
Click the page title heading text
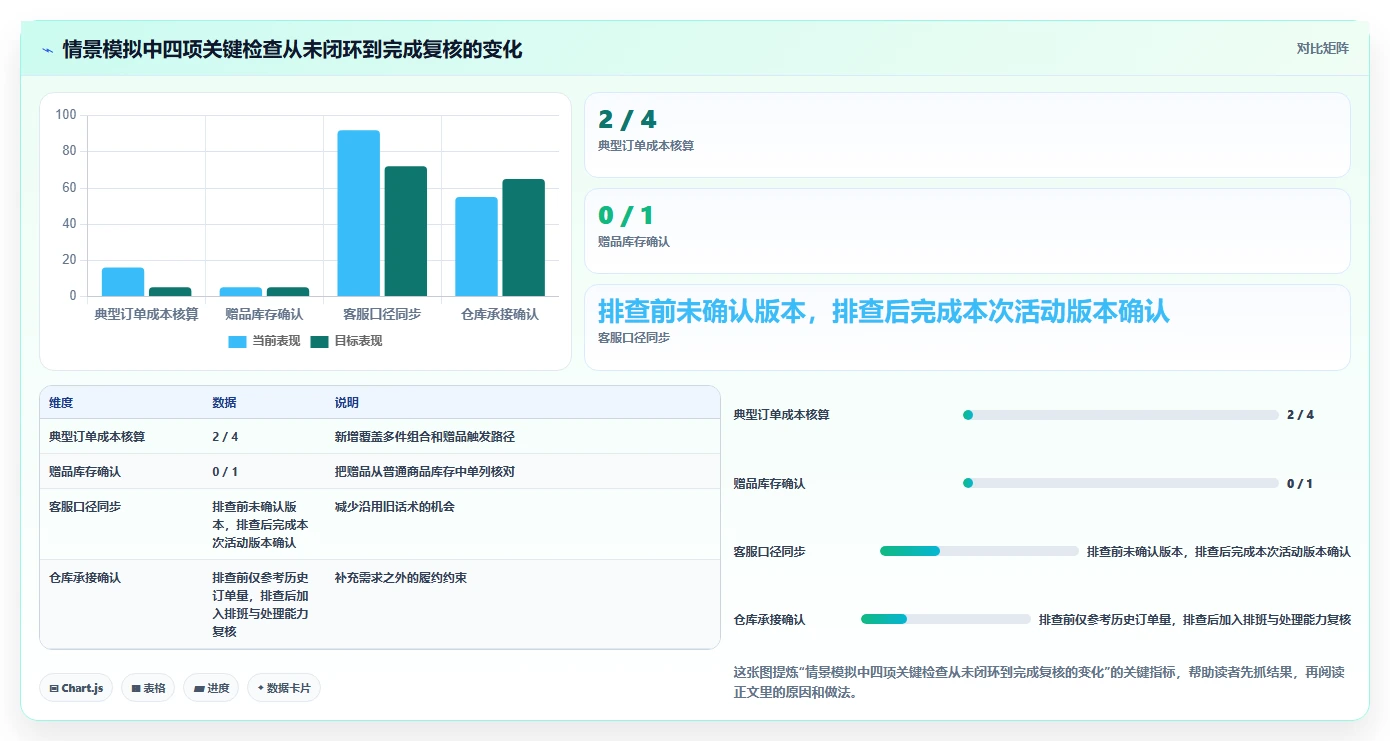pyautogui.click(x=292, y=49)
